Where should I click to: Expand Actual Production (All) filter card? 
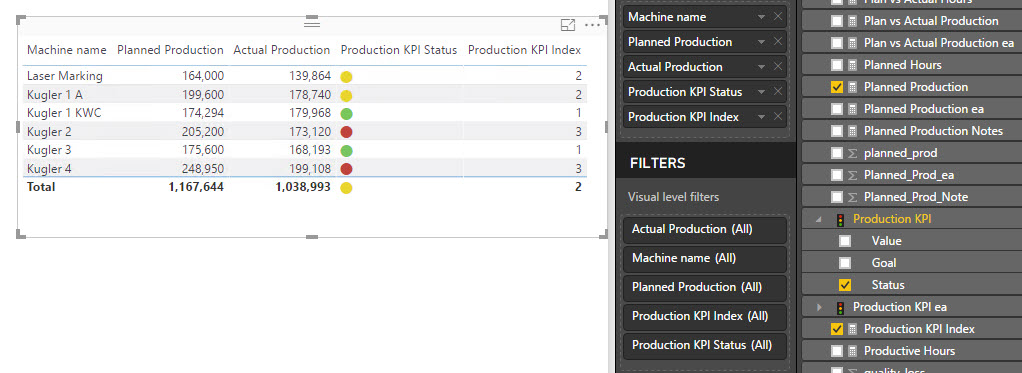[x=705, y=230]
